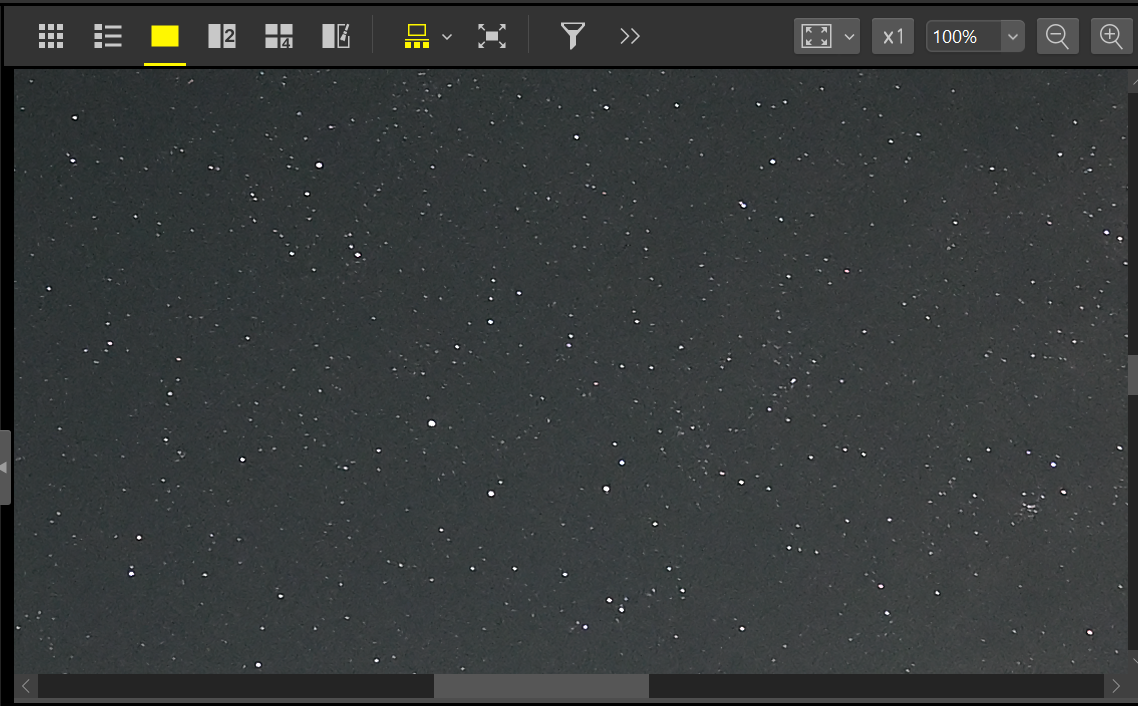Zoom in with the plus magnifier
Viewport: 1138px width, 706px height.
coord(1111,37)
